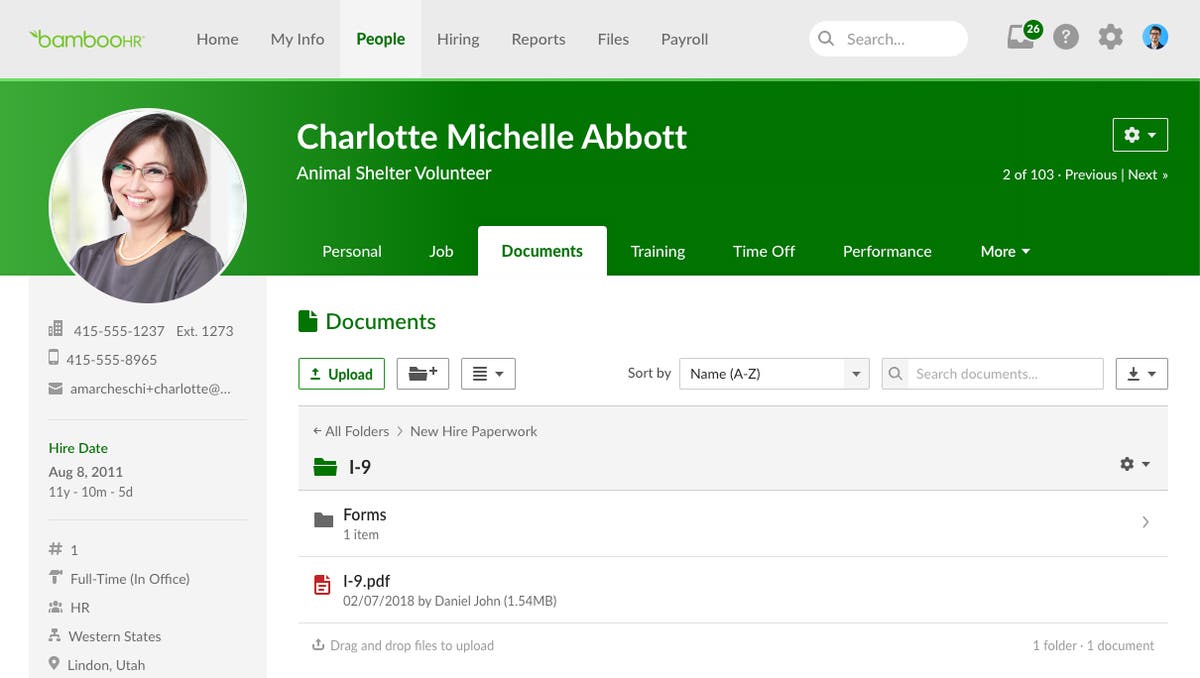Expand the Sort by Name (A-Z) dropdown

pyautogui.click(x=774, y=373)
